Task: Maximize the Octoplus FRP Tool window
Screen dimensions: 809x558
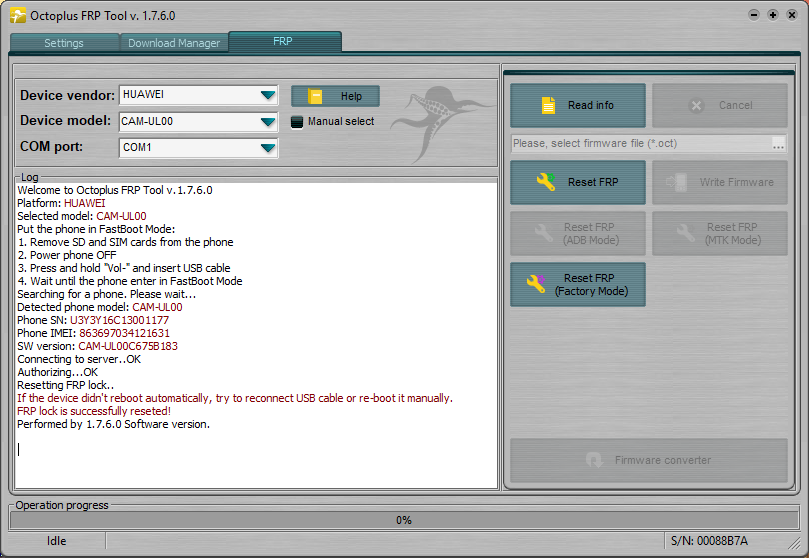Action: 773,15
